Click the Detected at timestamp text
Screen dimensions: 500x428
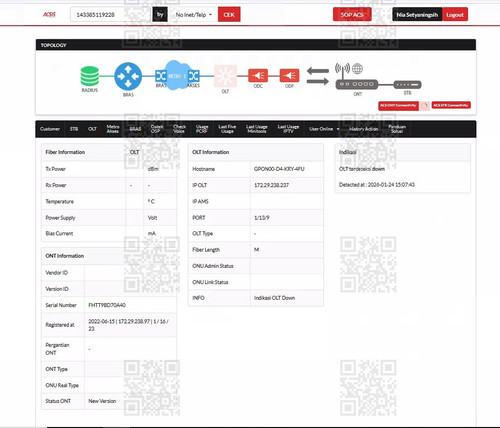pos(377,185)
